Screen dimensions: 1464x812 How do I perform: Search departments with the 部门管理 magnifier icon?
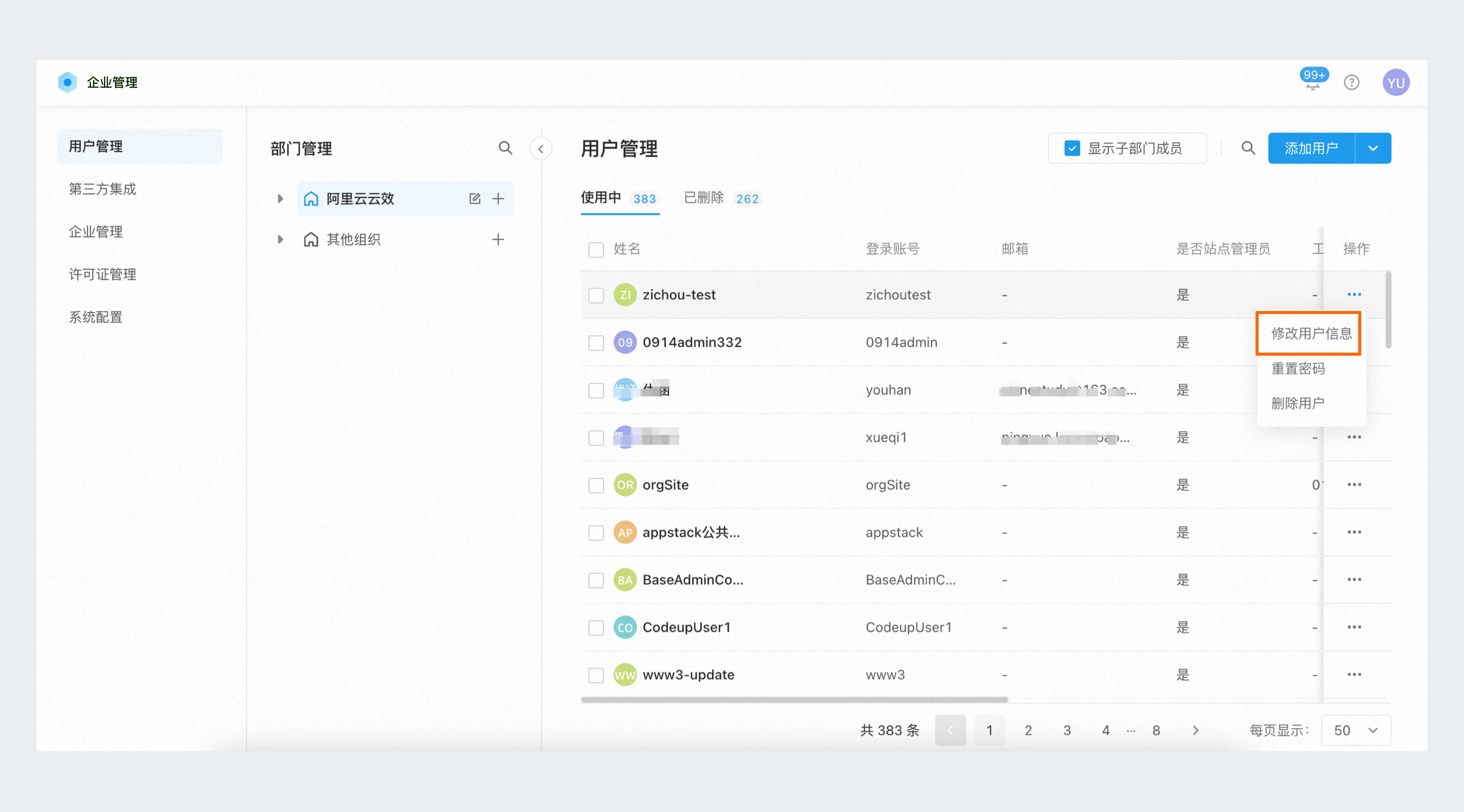pyautogui.click(x=505, y=148)
